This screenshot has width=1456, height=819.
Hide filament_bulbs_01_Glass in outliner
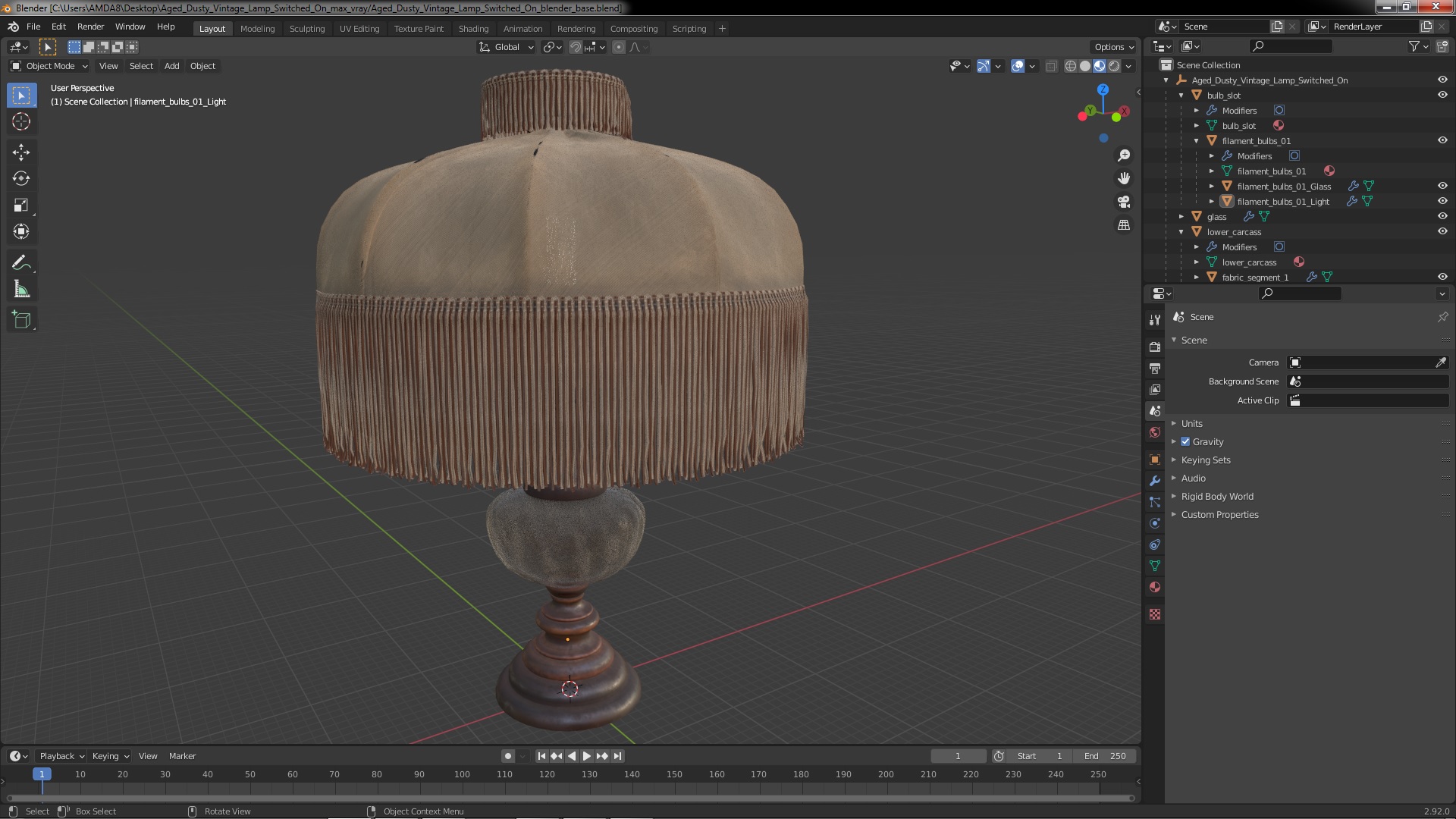1442,186
